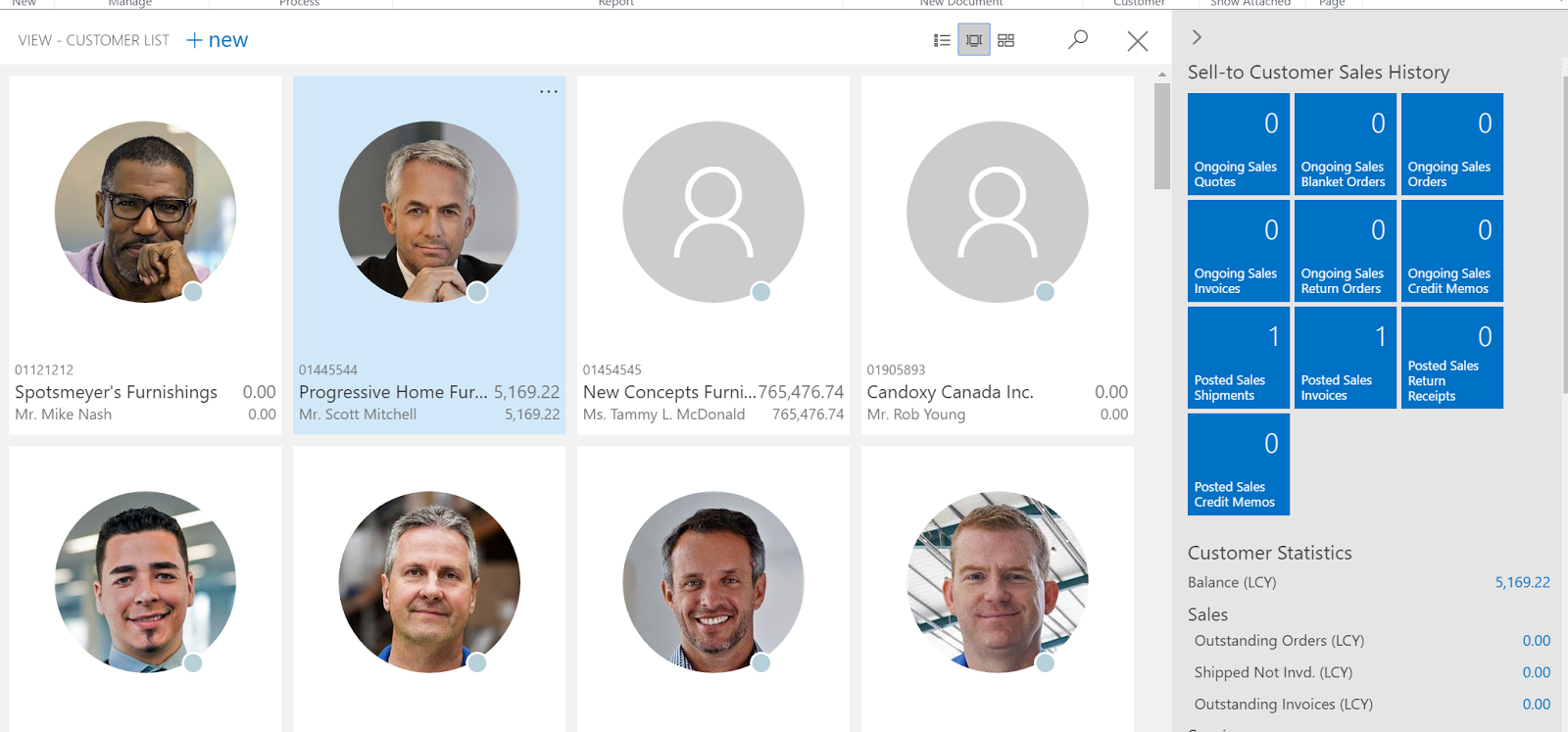
Task: Collapse the FactBox pane chevron
Action: (x=1197, y=37)
